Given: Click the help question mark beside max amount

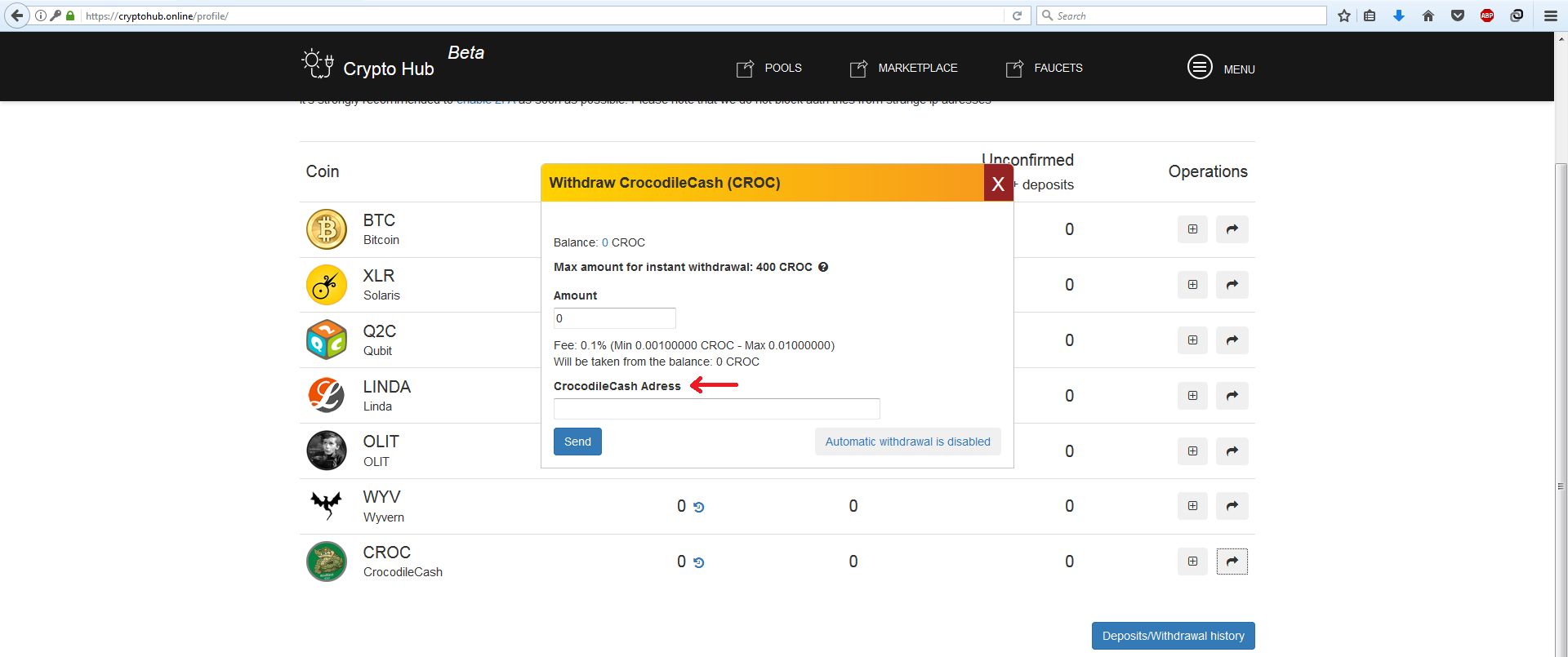Looking at the screenshot, I should coord(823,267).
